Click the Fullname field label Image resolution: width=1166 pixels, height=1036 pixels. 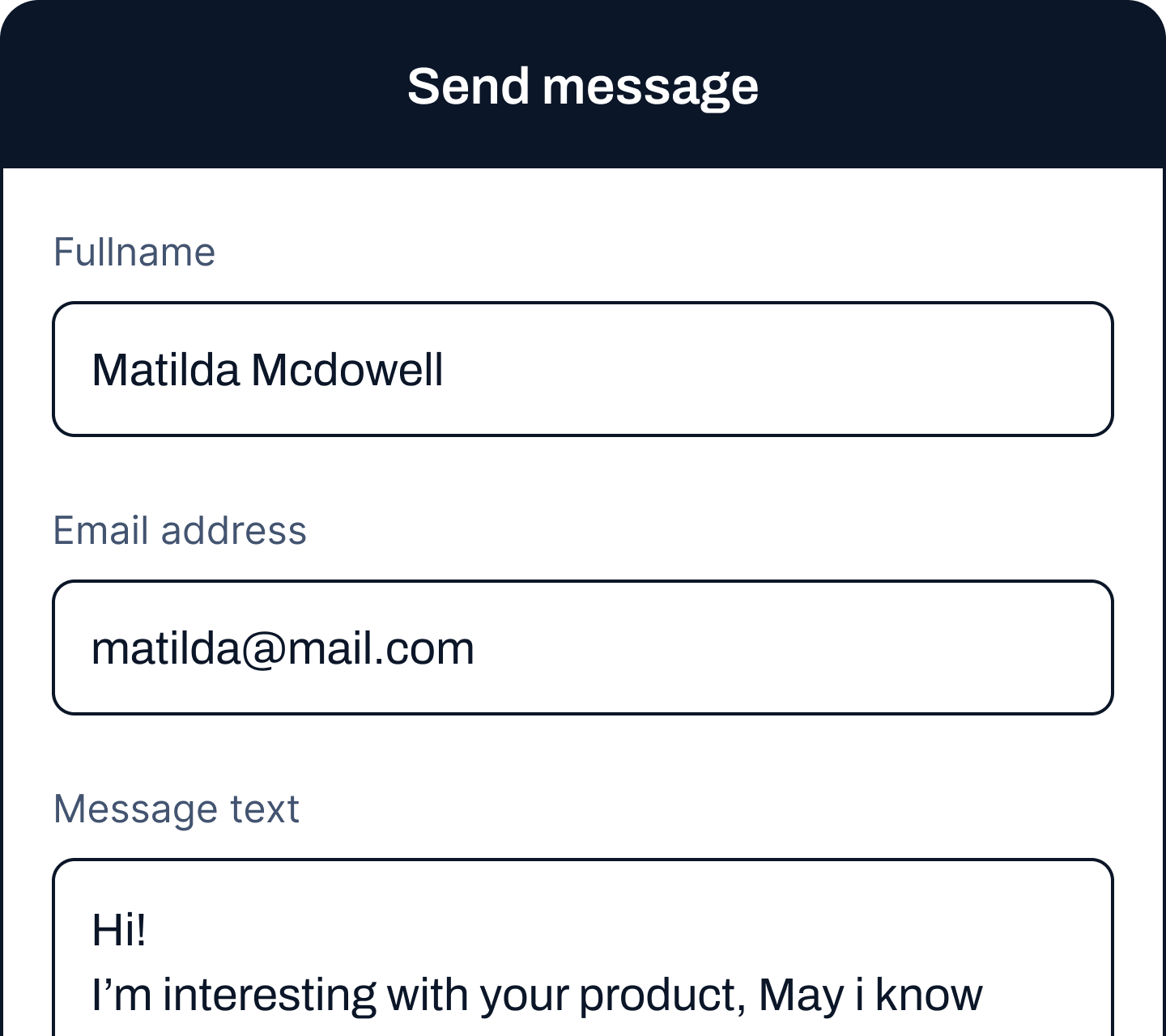(x=134, y=253)
